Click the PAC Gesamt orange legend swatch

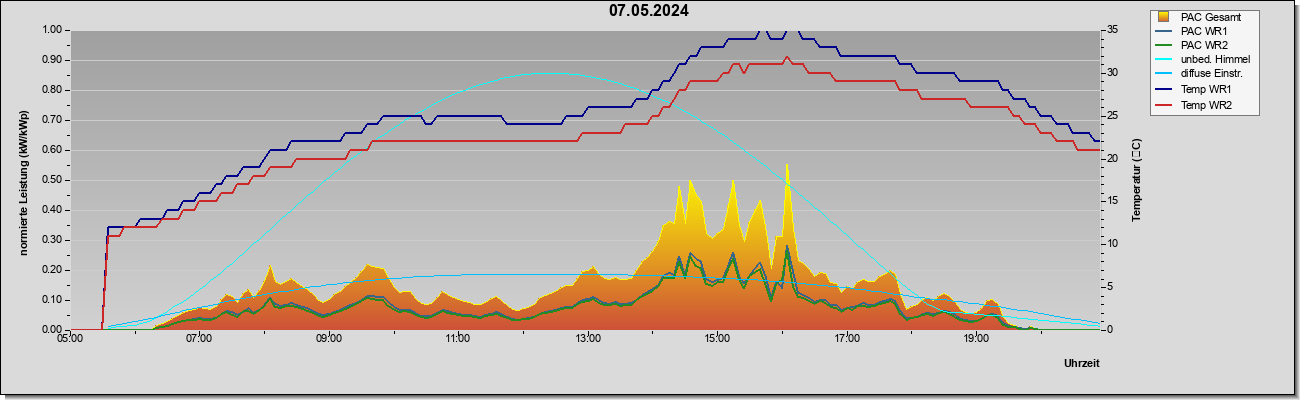point(1163,17)
